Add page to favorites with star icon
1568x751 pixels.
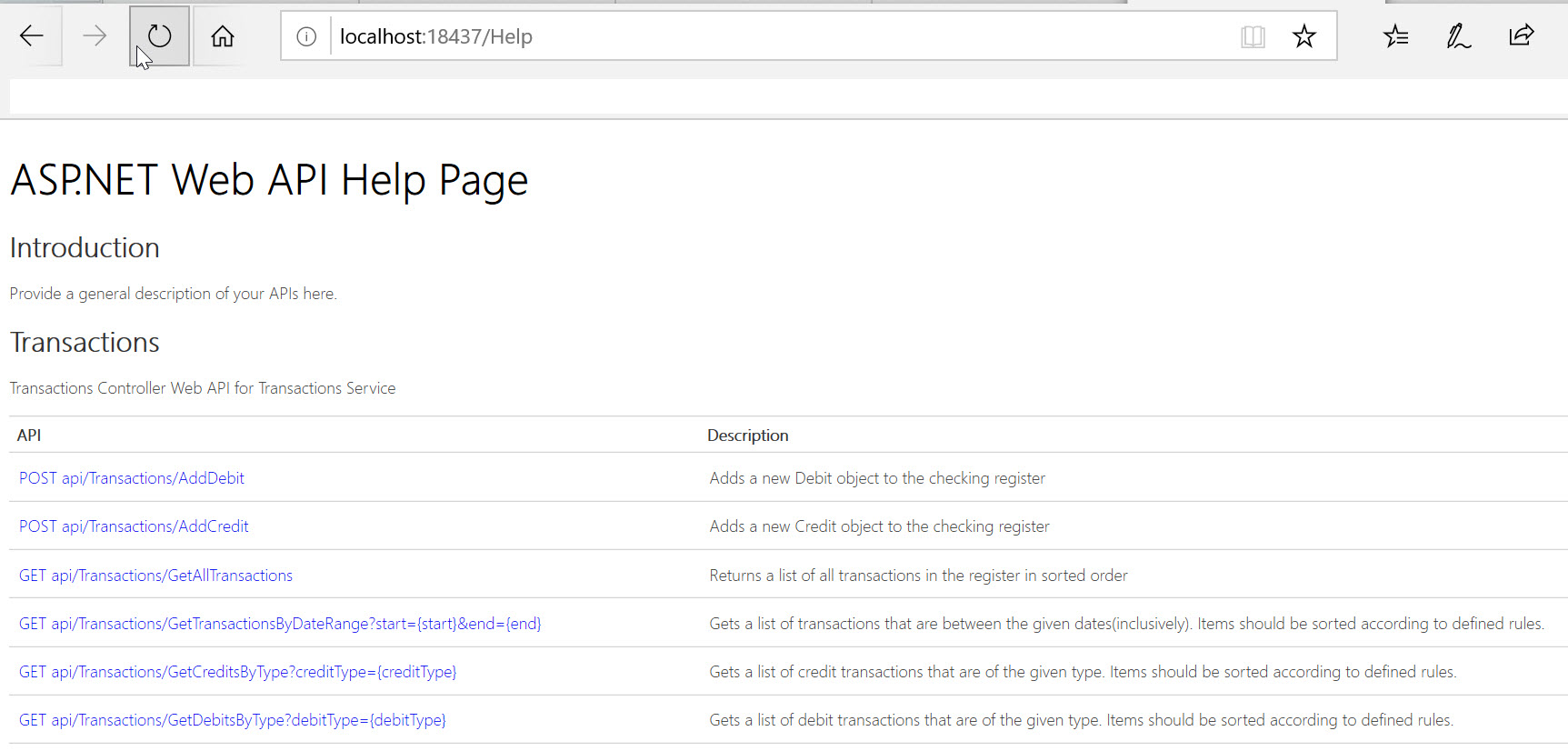pos(1304,36)
